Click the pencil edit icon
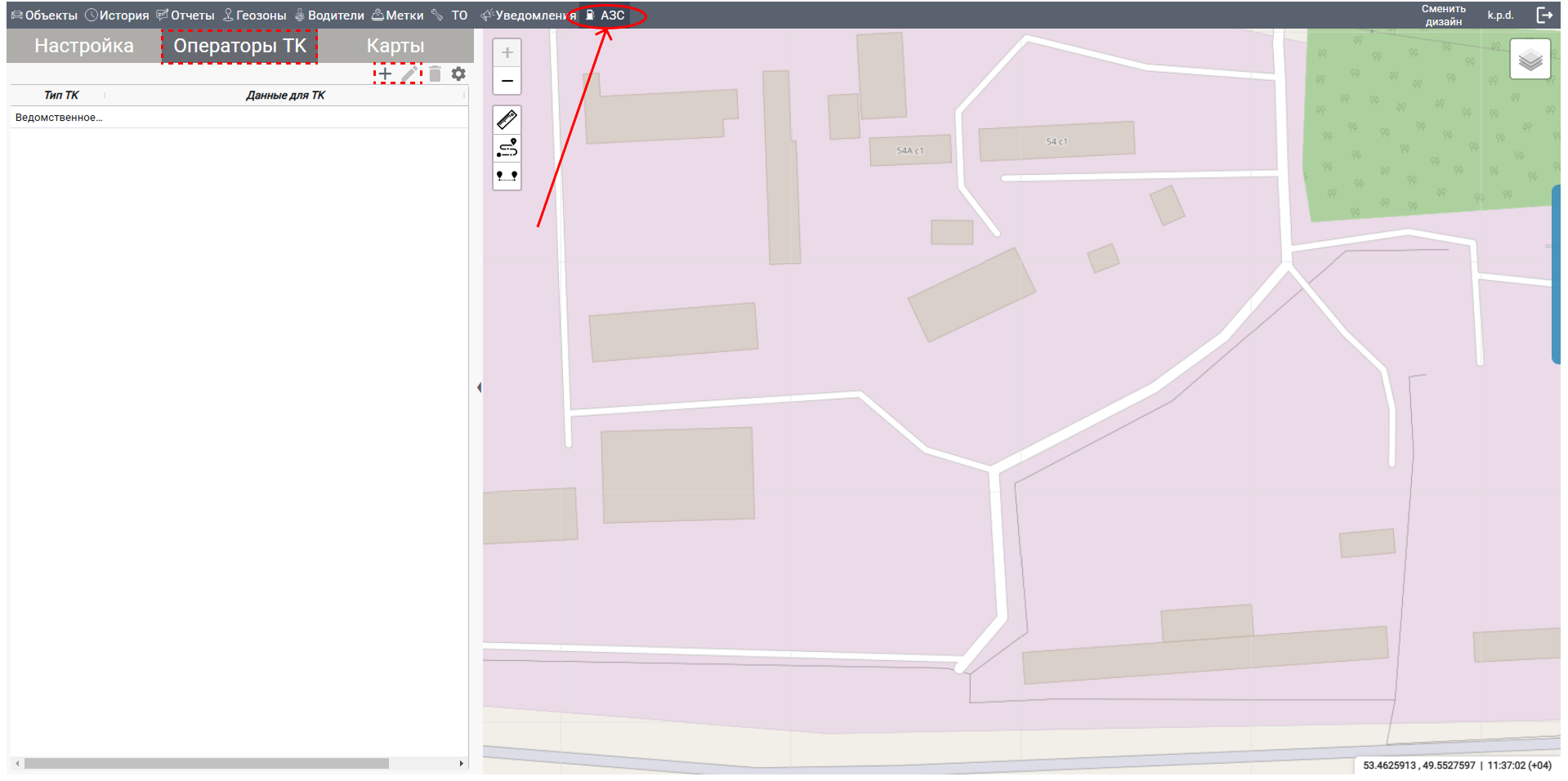1568x781 pixels. [409, 74]
